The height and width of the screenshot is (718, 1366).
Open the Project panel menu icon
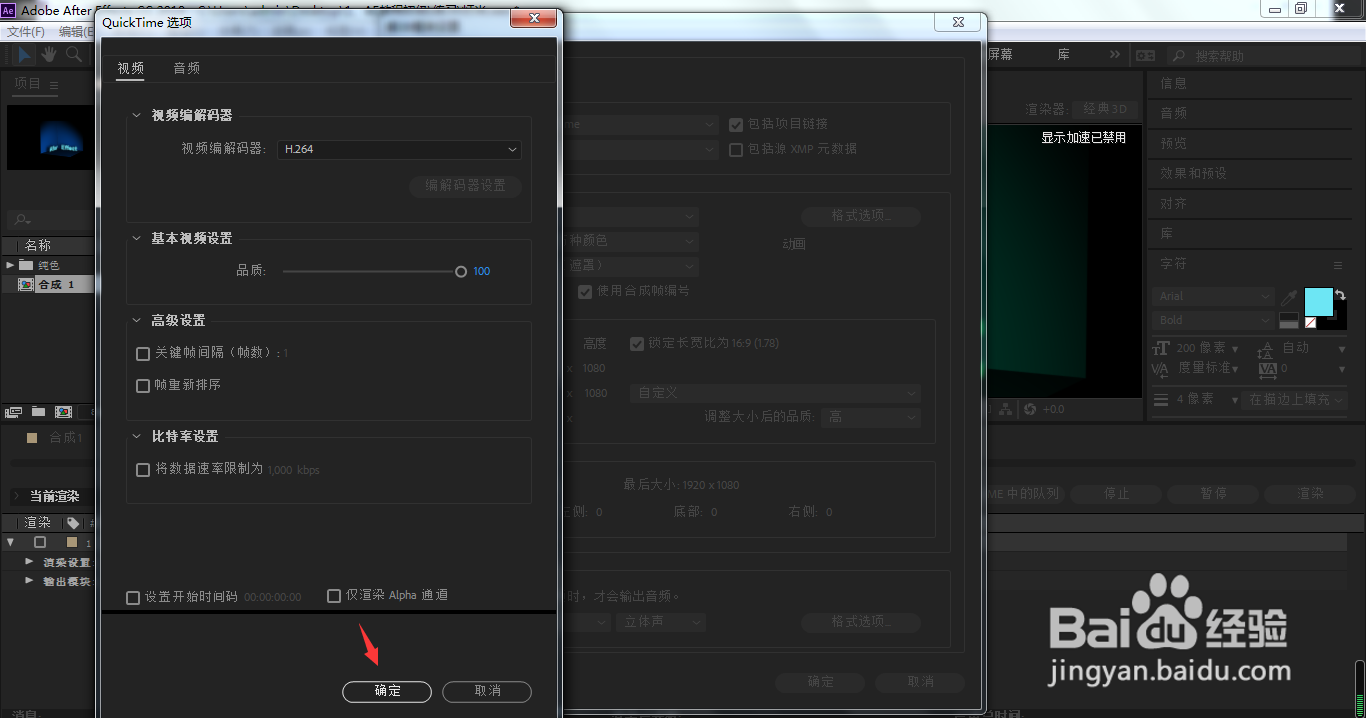pyautogui.click(x=54, y=85)
